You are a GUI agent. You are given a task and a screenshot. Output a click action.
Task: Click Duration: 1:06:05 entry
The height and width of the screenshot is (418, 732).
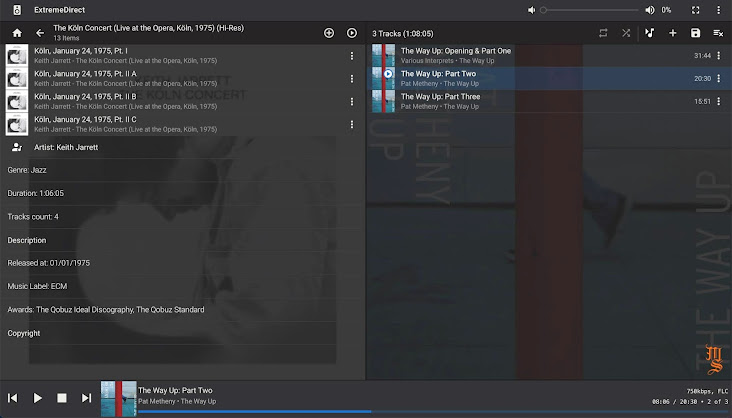coord(35,193)
